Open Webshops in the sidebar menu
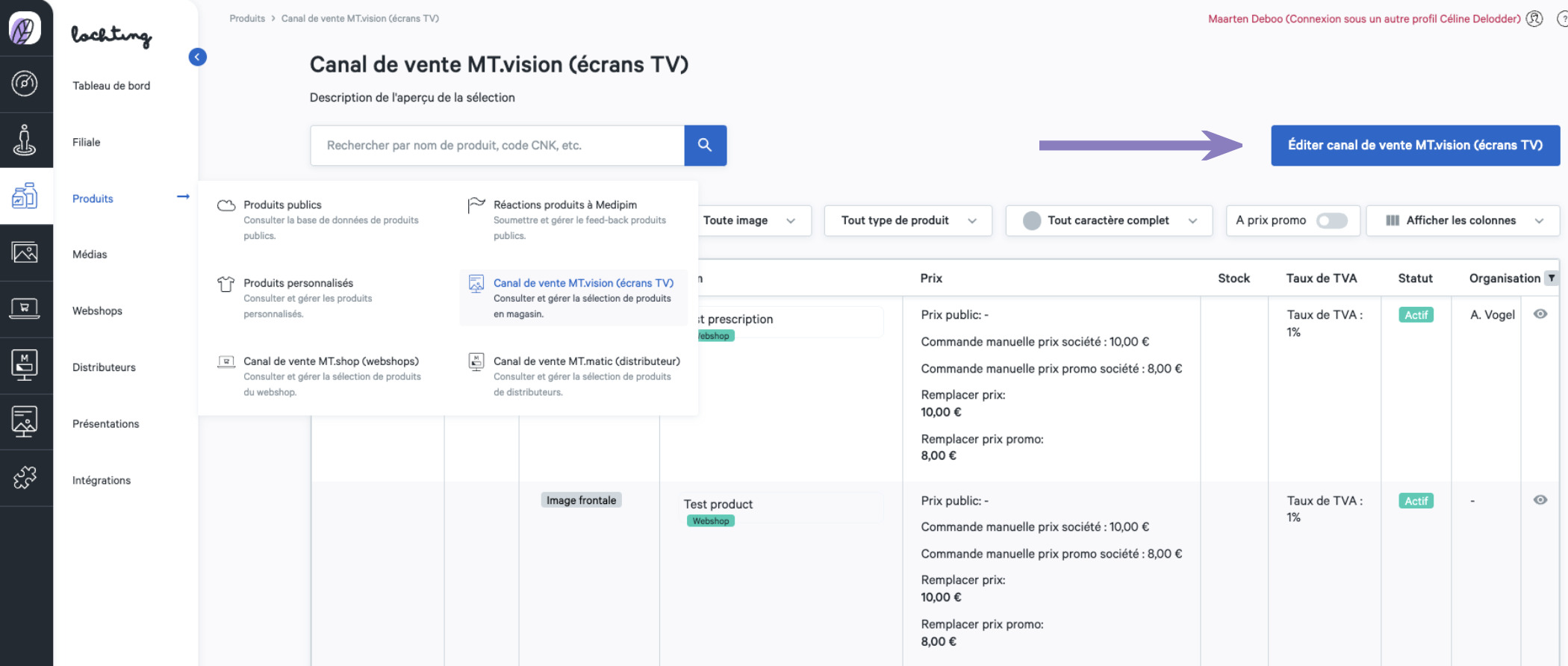The height and width of the screenshot is (666, 1568). click(x=97, y=311)
